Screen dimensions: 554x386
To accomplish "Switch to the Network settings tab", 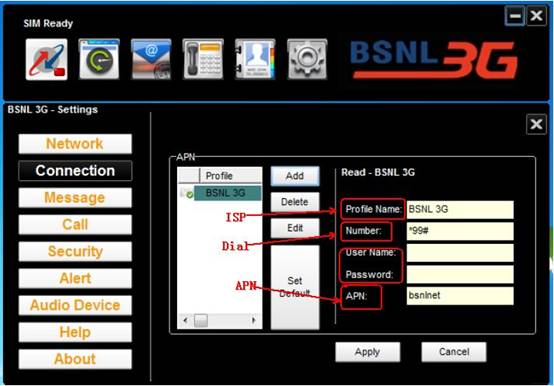I will (75, 144).
